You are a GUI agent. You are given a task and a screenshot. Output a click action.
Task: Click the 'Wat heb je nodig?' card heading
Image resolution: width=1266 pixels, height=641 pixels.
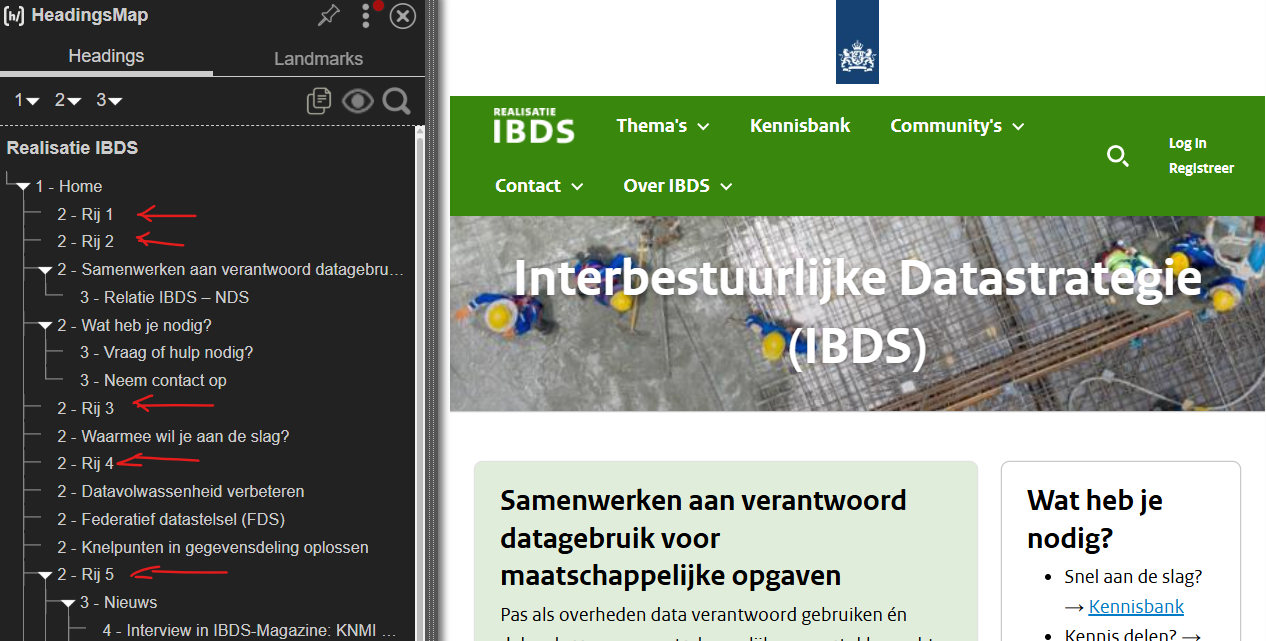tap(1095, 519)
